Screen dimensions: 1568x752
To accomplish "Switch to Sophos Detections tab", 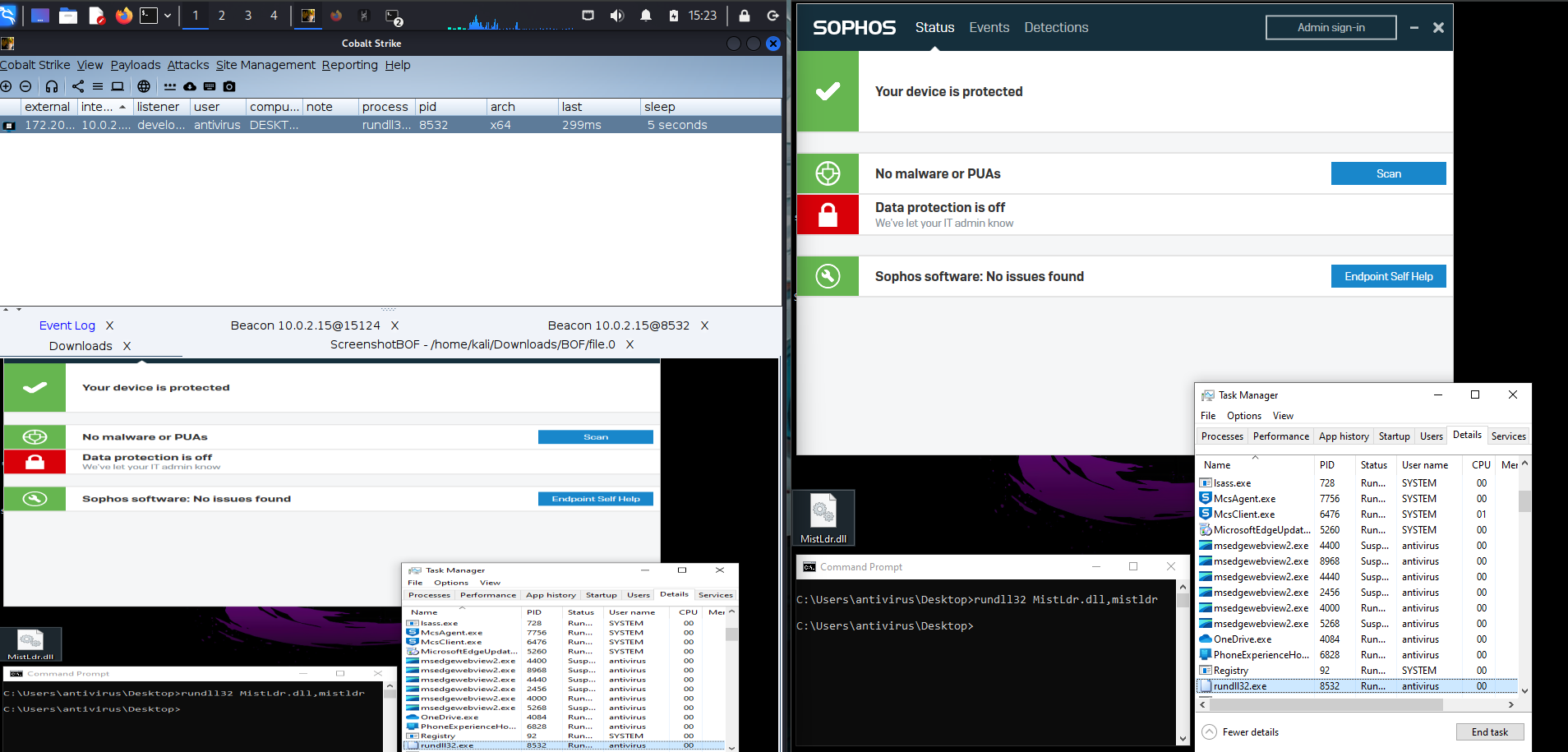I will tap(1056, 27).
